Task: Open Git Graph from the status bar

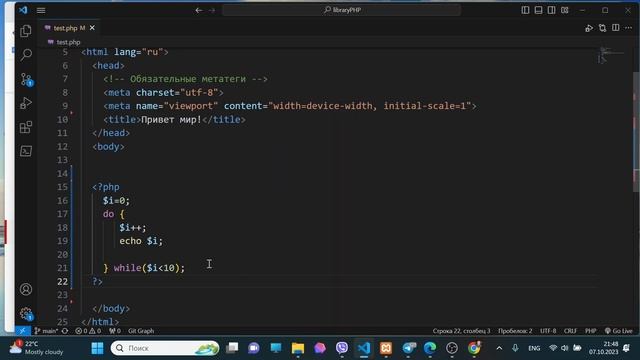Action: pos(141,331)
